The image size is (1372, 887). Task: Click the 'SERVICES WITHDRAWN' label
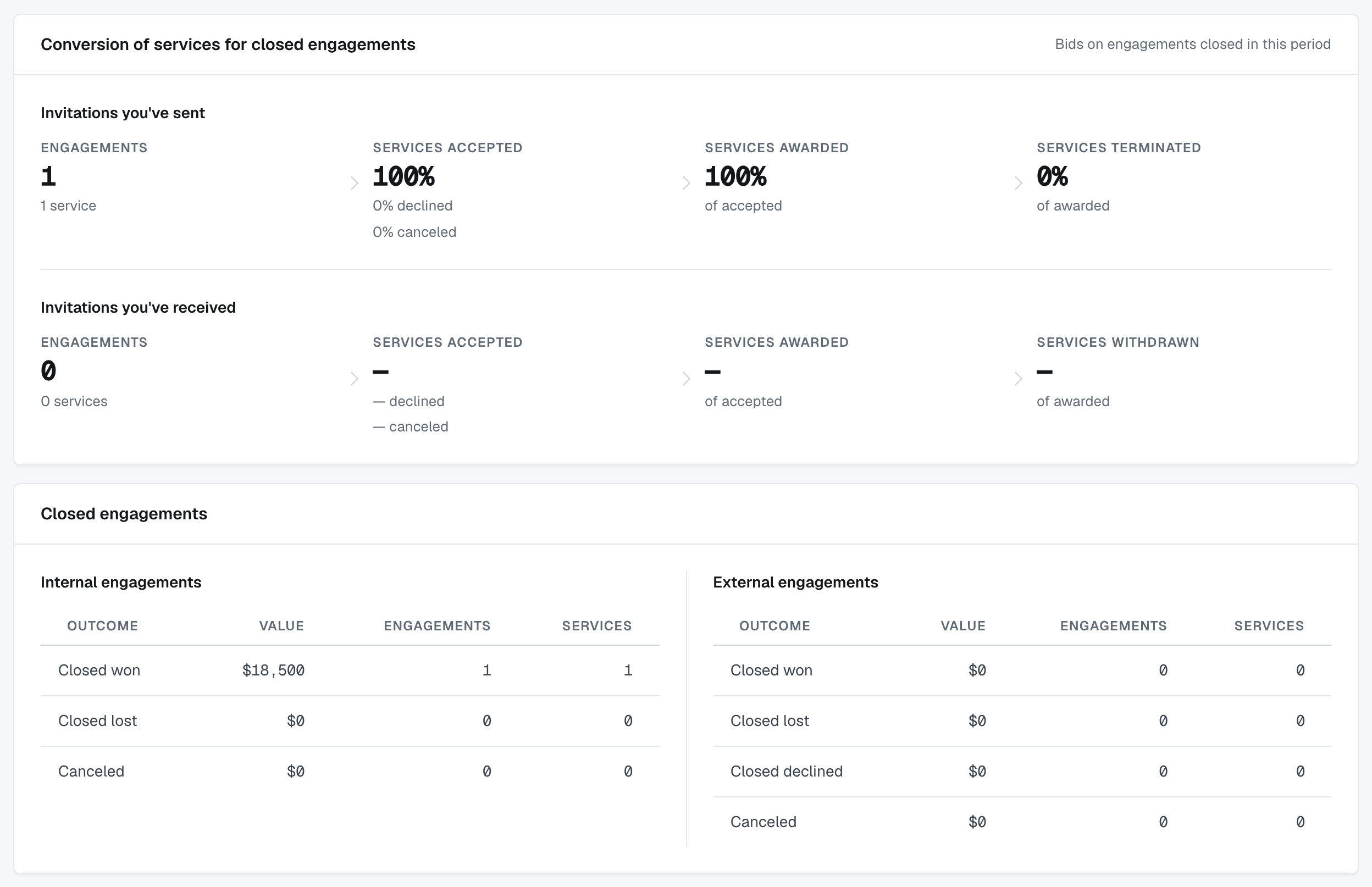pos(1118,342)
